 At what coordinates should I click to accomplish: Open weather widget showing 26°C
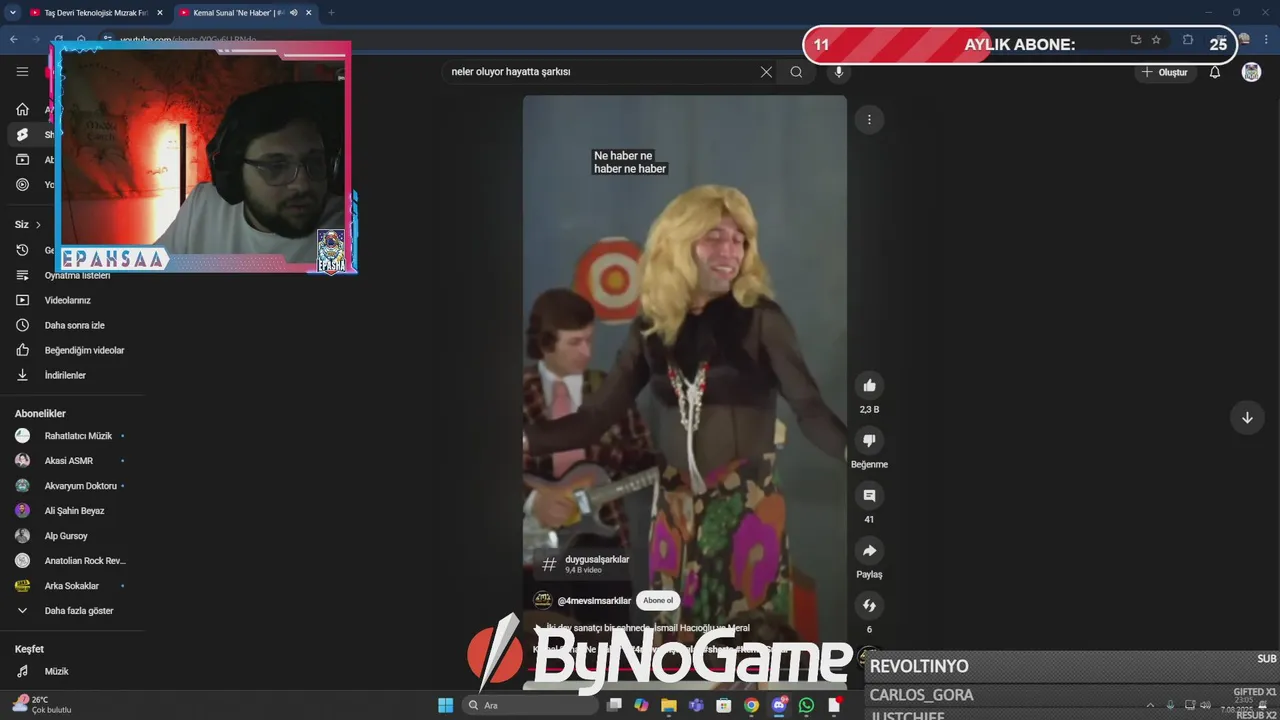pyautogui.click(x=42, y=705)
